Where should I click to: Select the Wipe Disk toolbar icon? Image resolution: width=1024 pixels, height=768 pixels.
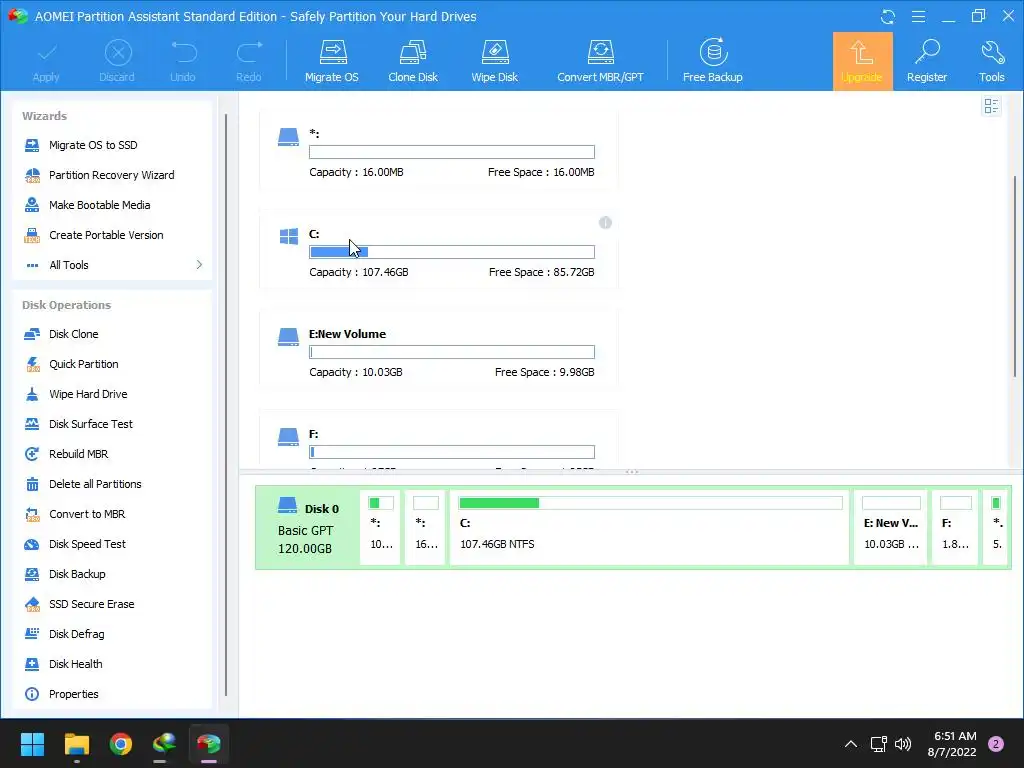pyautogui.click(x=494, y=61)
